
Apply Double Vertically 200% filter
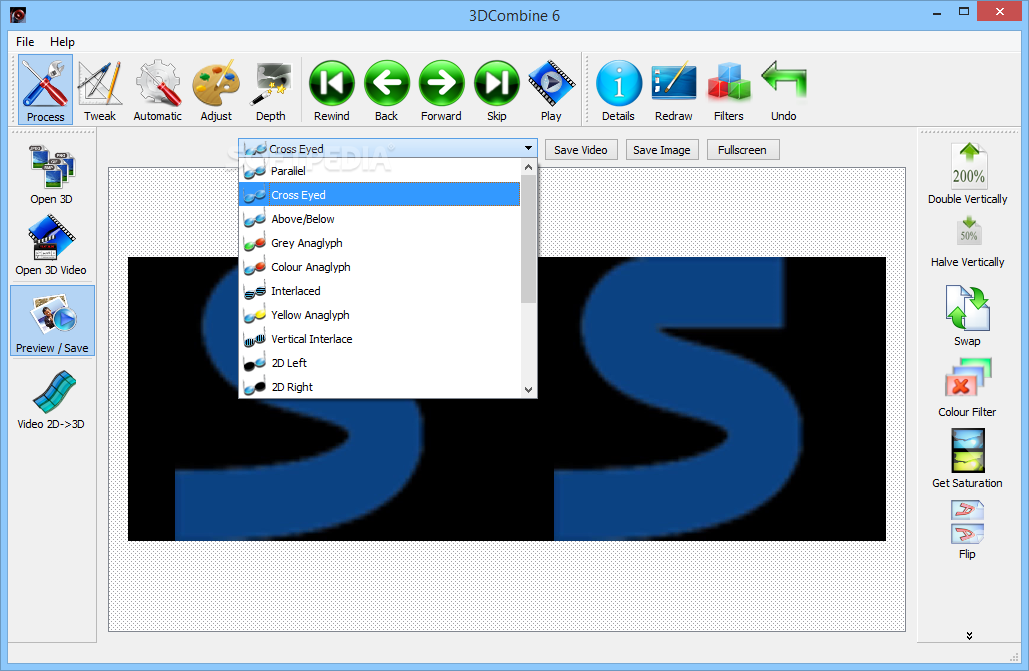(x=967, y=174)
